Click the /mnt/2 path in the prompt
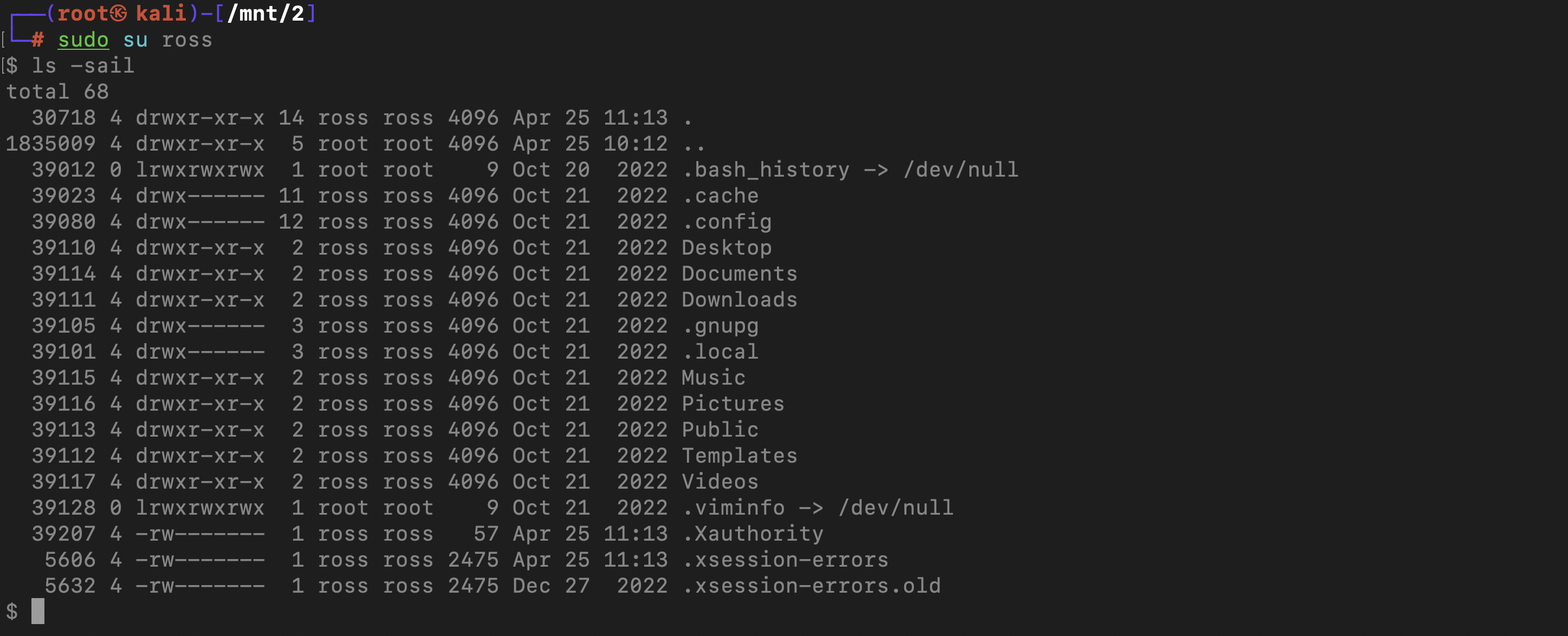Viewport: 1568px width, 636px height. (265, 14)
